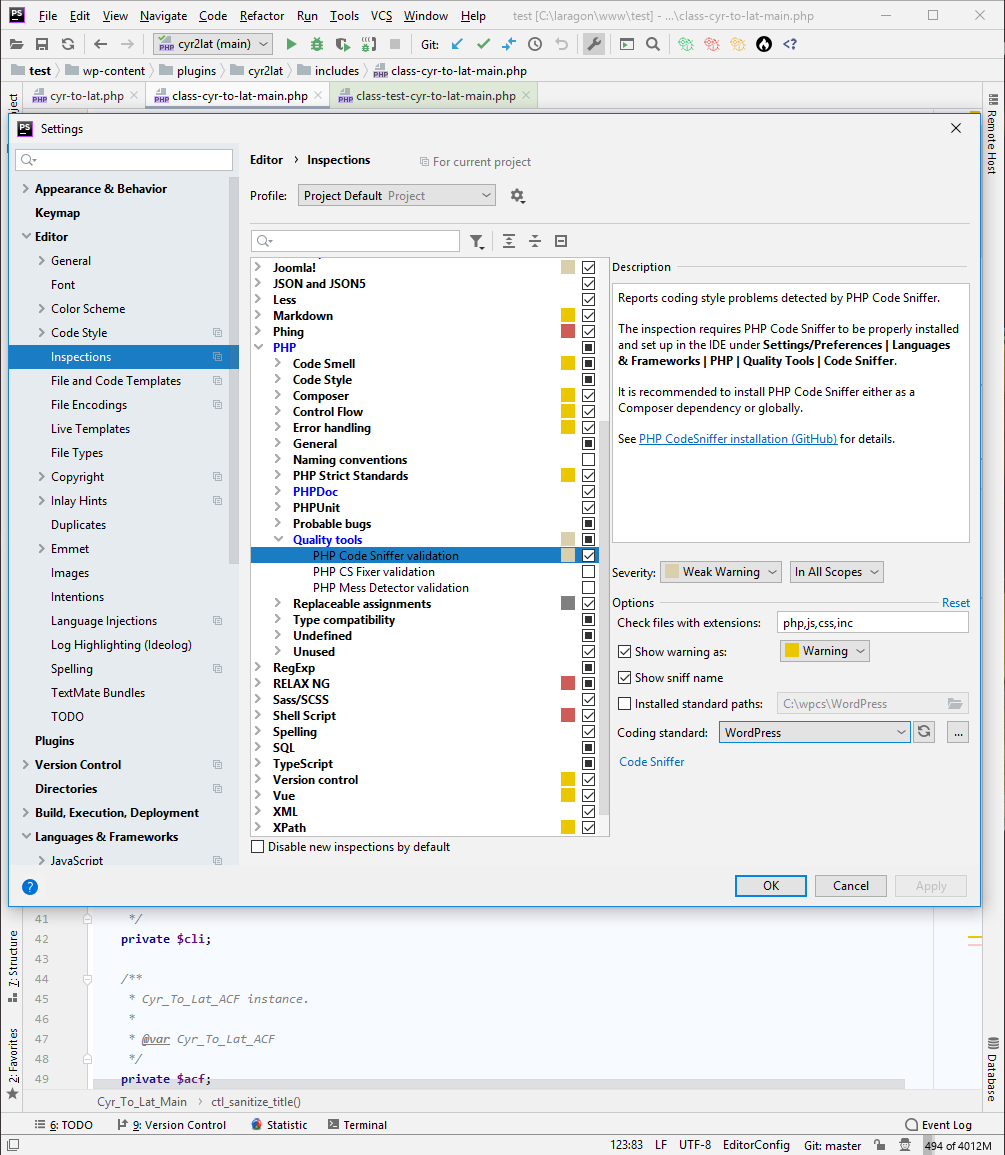The height and width of the screenshot is (1155, 1005).
Task: Open the Show warning as Warning dropdown
Action: pyautogui.click(x=824, y=651)
